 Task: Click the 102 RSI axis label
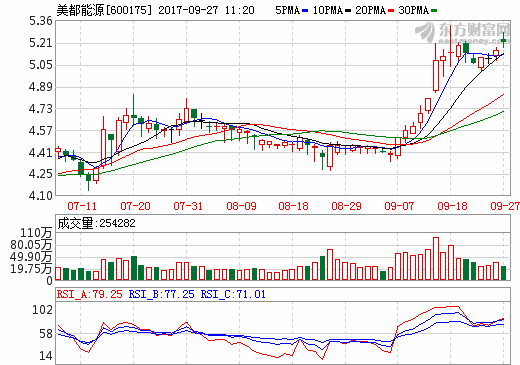pos(42,310)
